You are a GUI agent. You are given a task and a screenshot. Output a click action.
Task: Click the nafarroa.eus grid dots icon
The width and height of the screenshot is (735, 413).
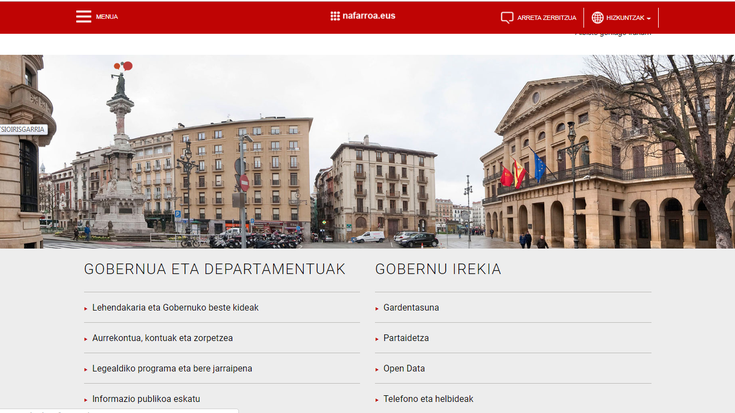coord(335,16)
